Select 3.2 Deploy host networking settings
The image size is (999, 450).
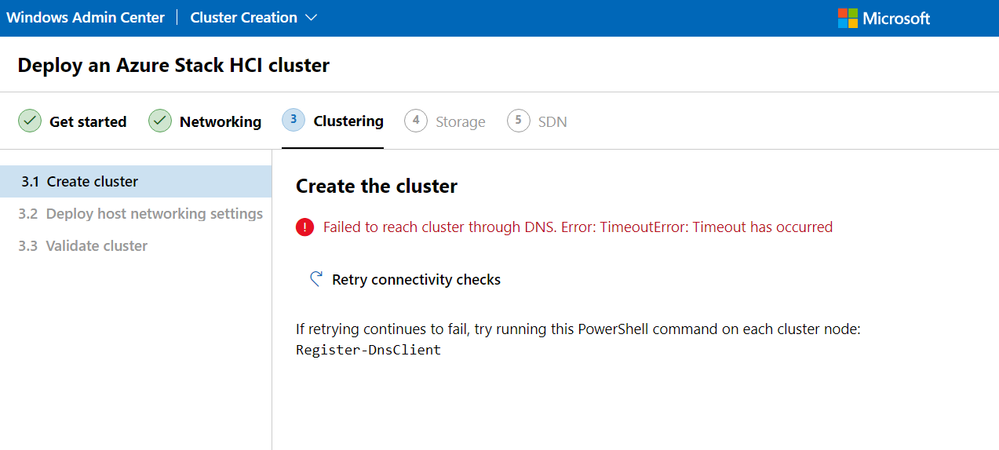(136, 214)
